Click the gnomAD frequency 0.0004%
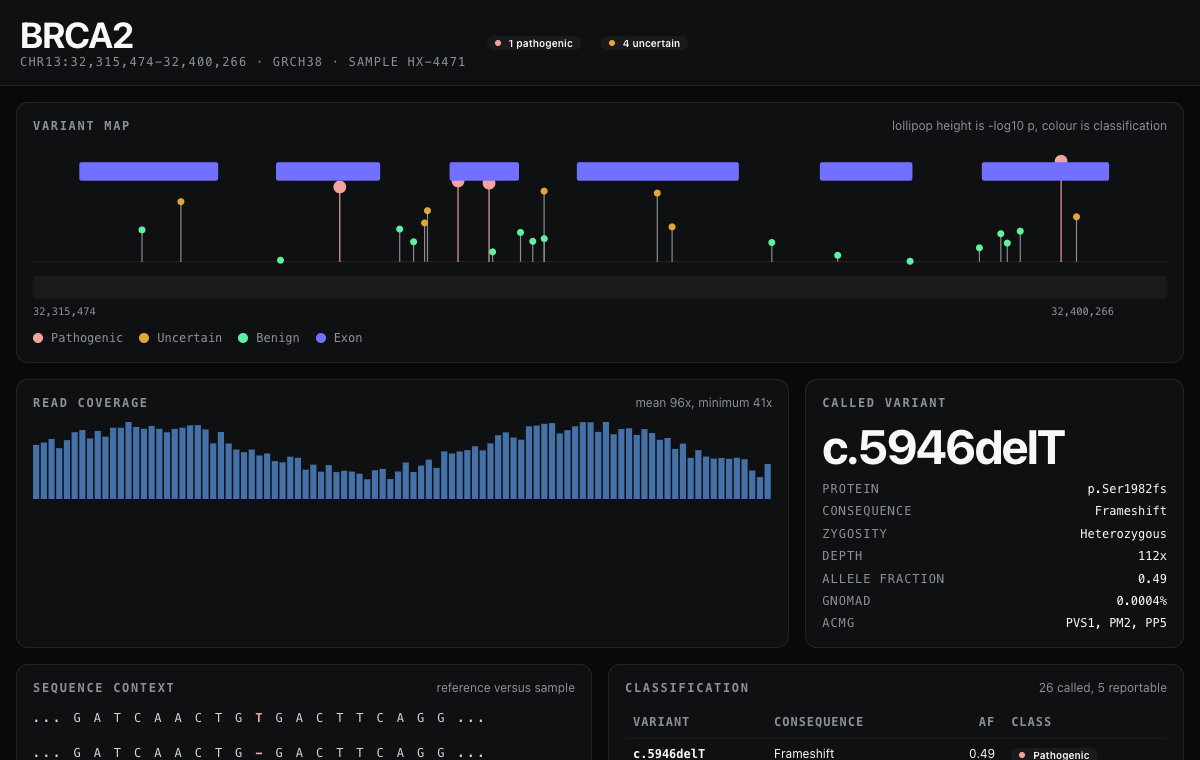The height and width of the screenshot is (760, 1200). click(1142, 601)
